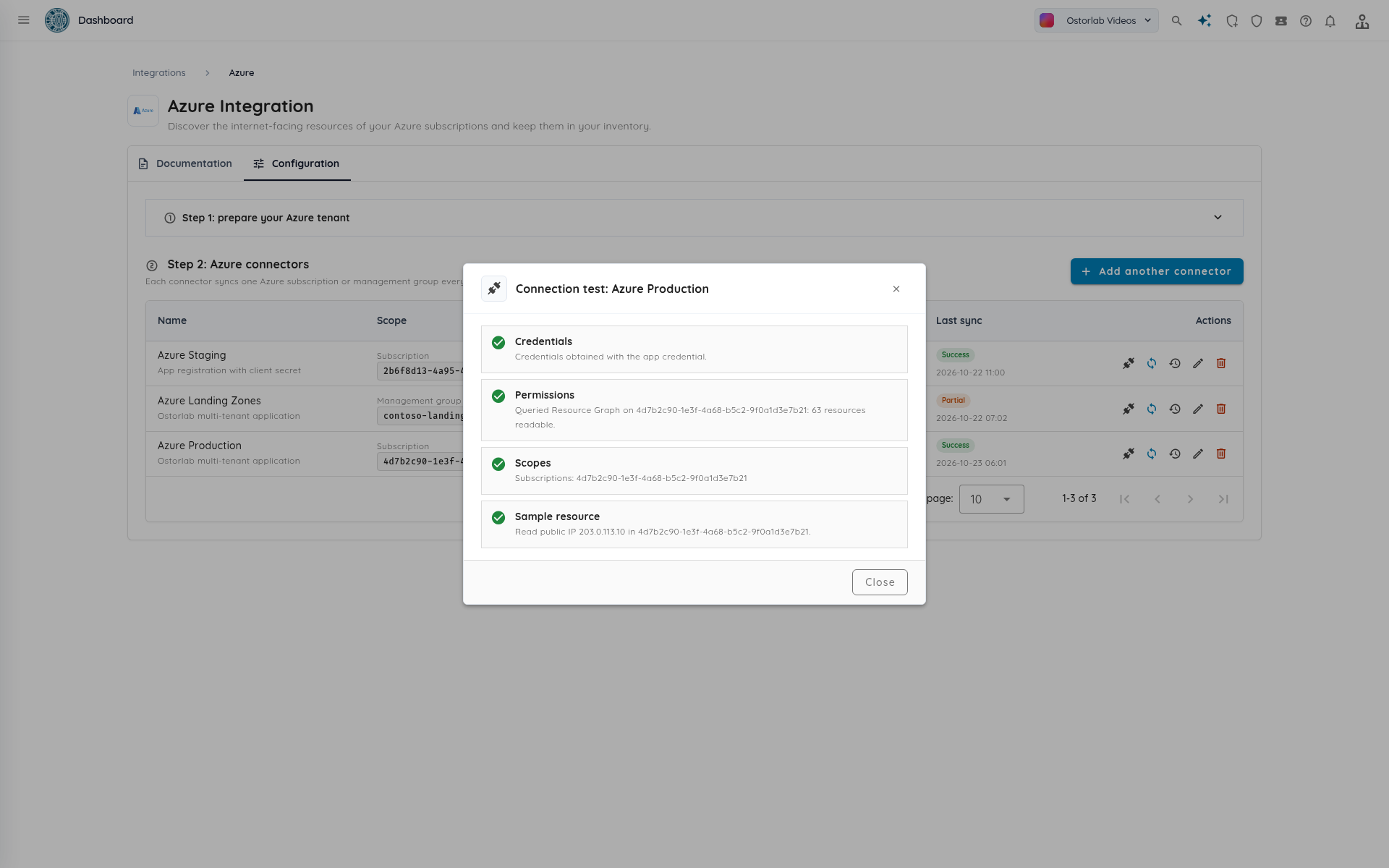Delete the Azure Production connector
This screenshot has width=1389, height=868.
1221,454
